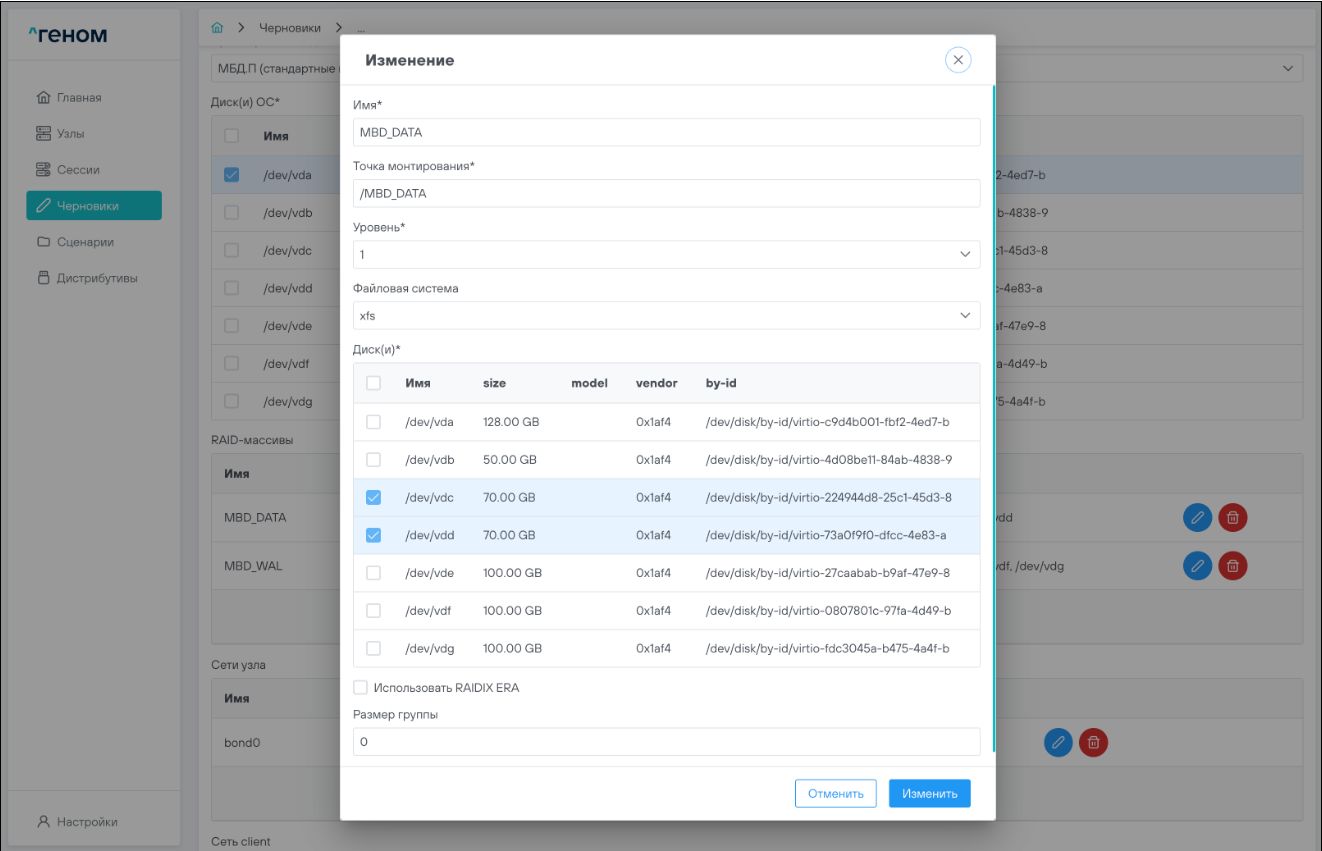This screenshot has height=851, width=1322.
Task: Click edit pencil icon for MBD_WAL array
Action: (1197, 565)
